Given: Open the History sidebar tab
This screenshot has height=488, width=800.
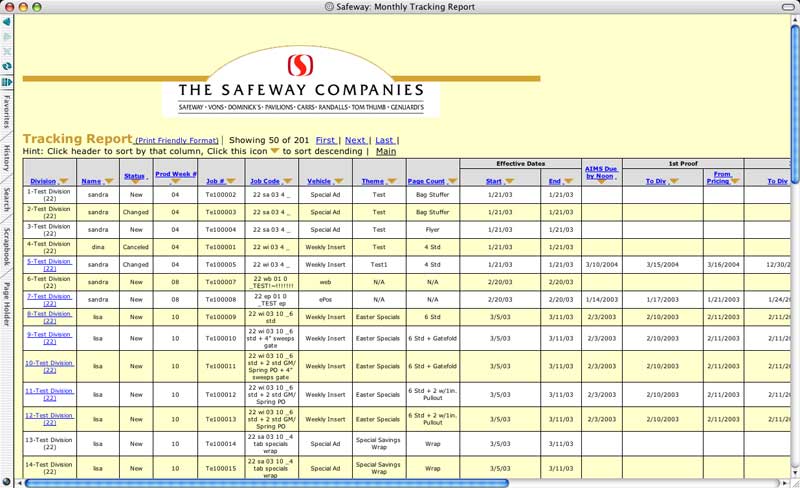Looking at the screenshot, I should tap(7, 157).
